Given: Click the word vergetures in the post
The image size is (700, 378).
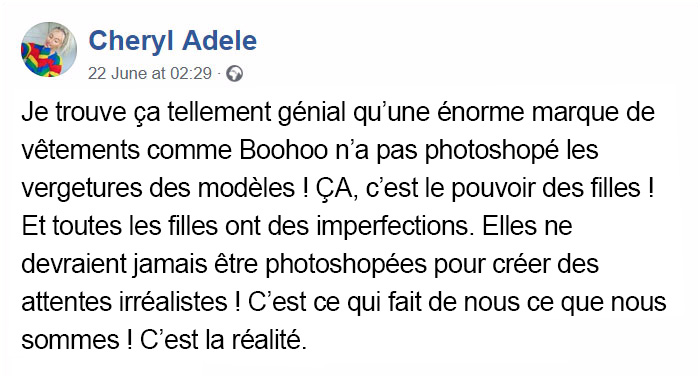Looking at the screenshot, I should point(82,189).
